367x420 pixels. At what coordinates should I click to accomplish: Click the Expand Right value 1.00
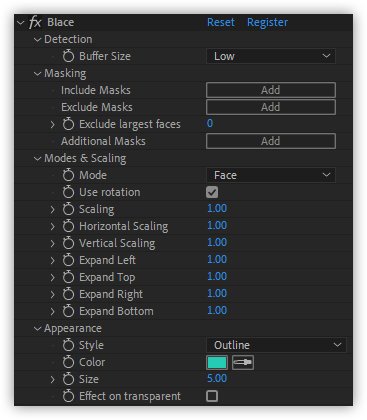[x=217, y=293]
